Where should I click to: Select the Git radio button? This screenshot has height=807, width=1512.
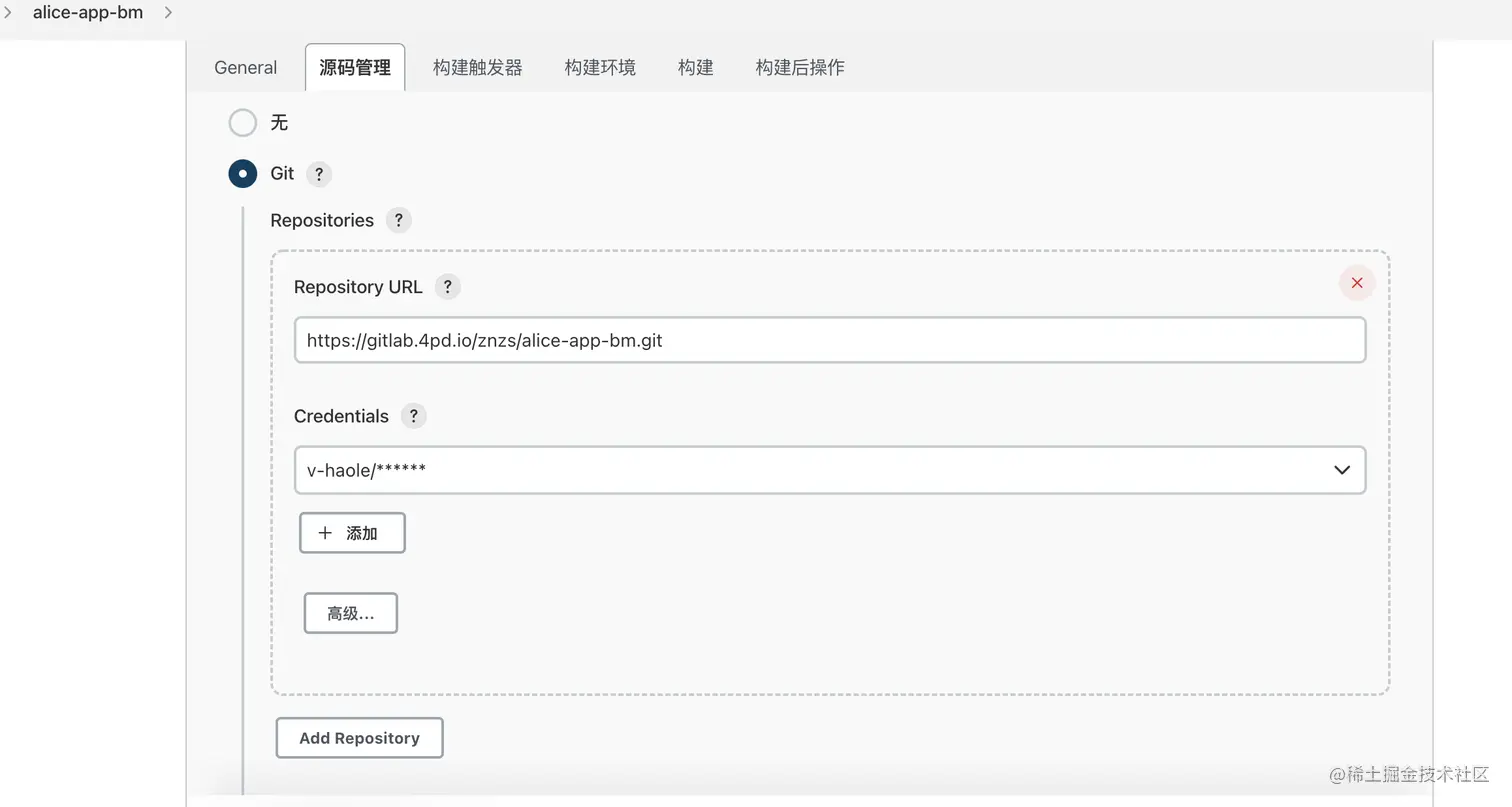click(x=243, y=174)
